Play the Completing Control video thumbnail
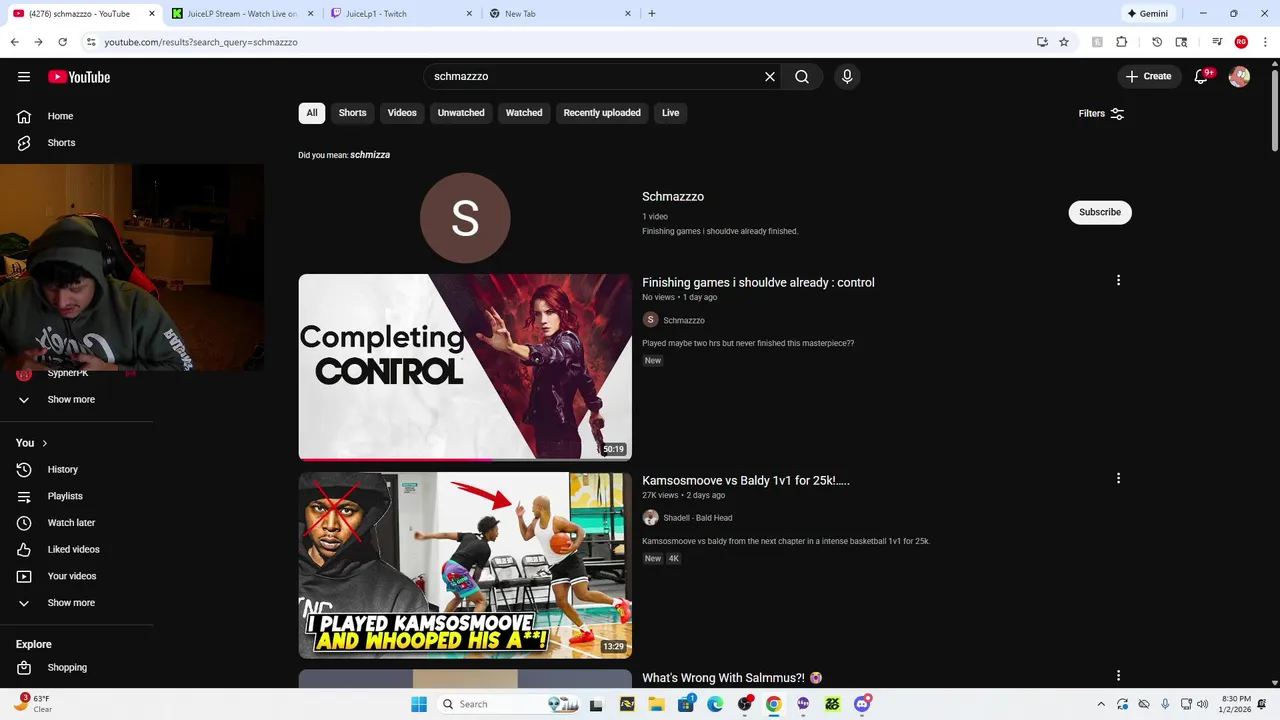The image size is (1280, 720). click(465, 367)
